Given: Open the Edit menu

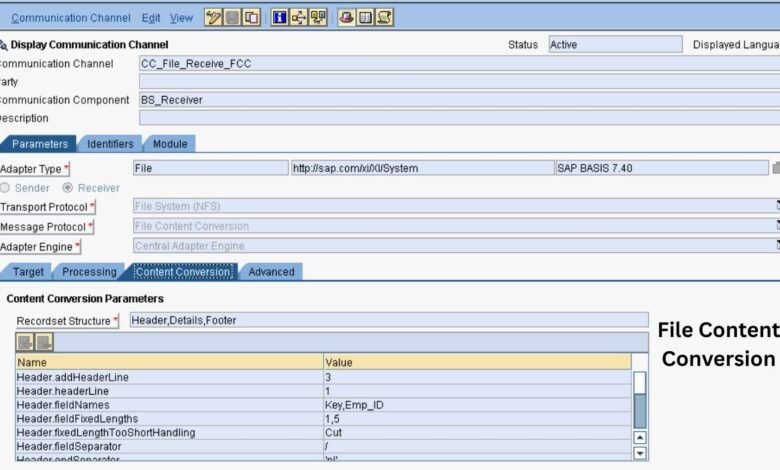Looking at the screenshot, I should (151, 18).
